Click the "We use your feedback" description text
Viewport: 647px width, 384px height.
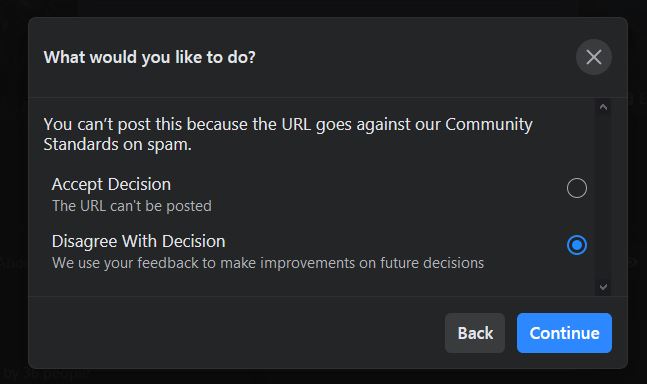(x=268, y=263)
